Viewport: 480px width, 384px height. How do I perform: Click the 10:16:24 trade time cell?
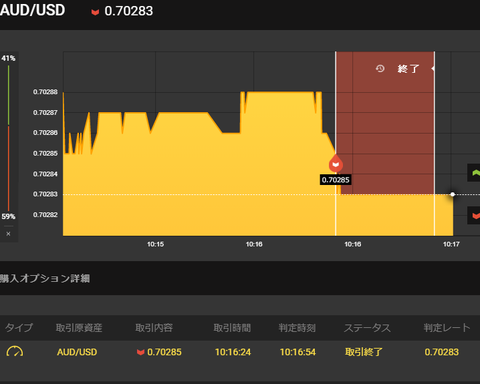[x=233, y=352]
